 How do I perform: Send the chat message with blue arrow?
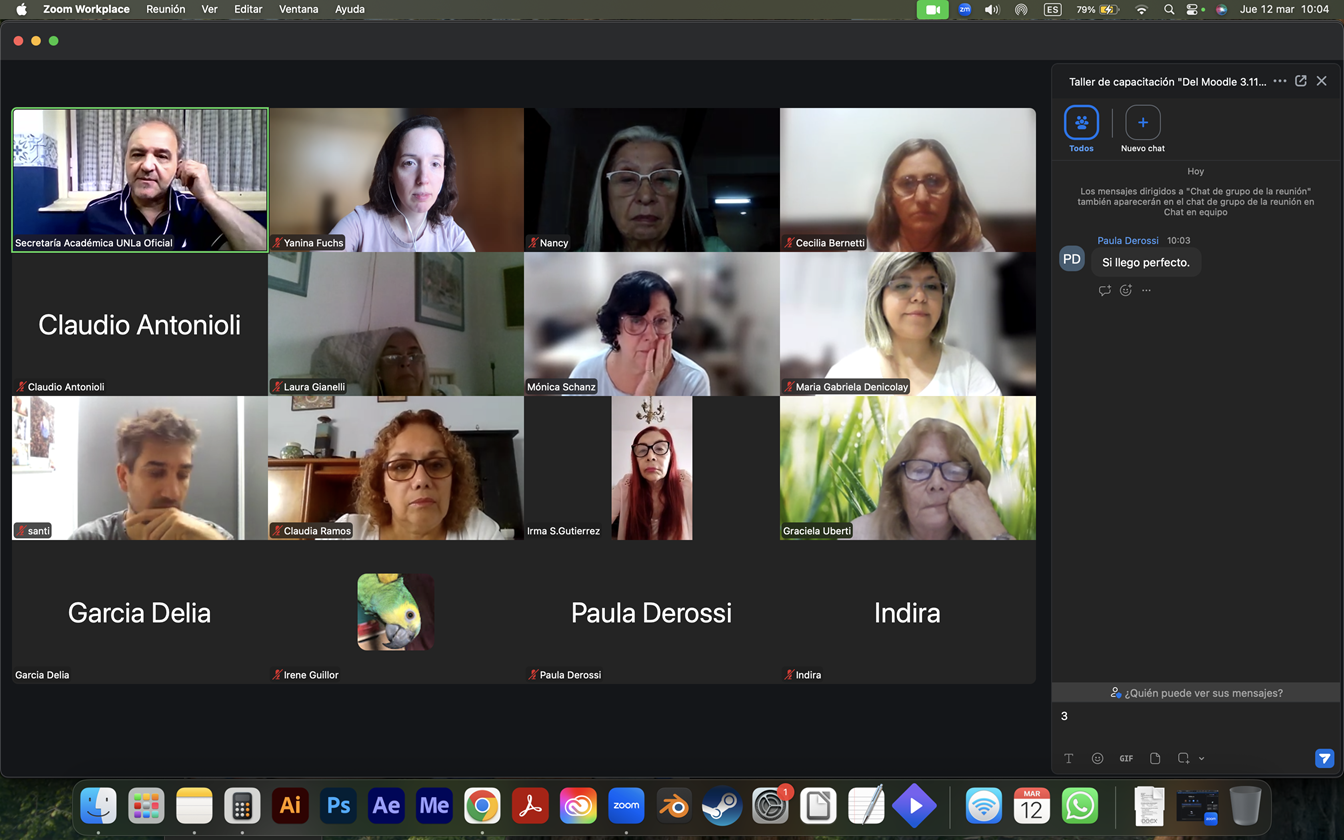pyautogui.click(x=1324, y=759)
